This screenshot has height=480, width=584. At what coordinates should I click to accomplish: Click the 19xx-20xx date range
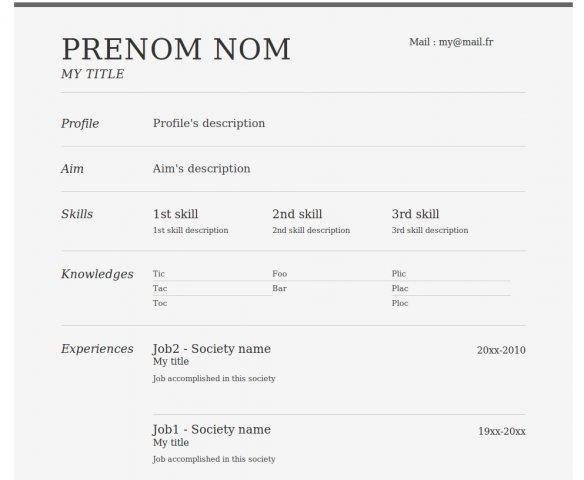(x=502, y=431)
